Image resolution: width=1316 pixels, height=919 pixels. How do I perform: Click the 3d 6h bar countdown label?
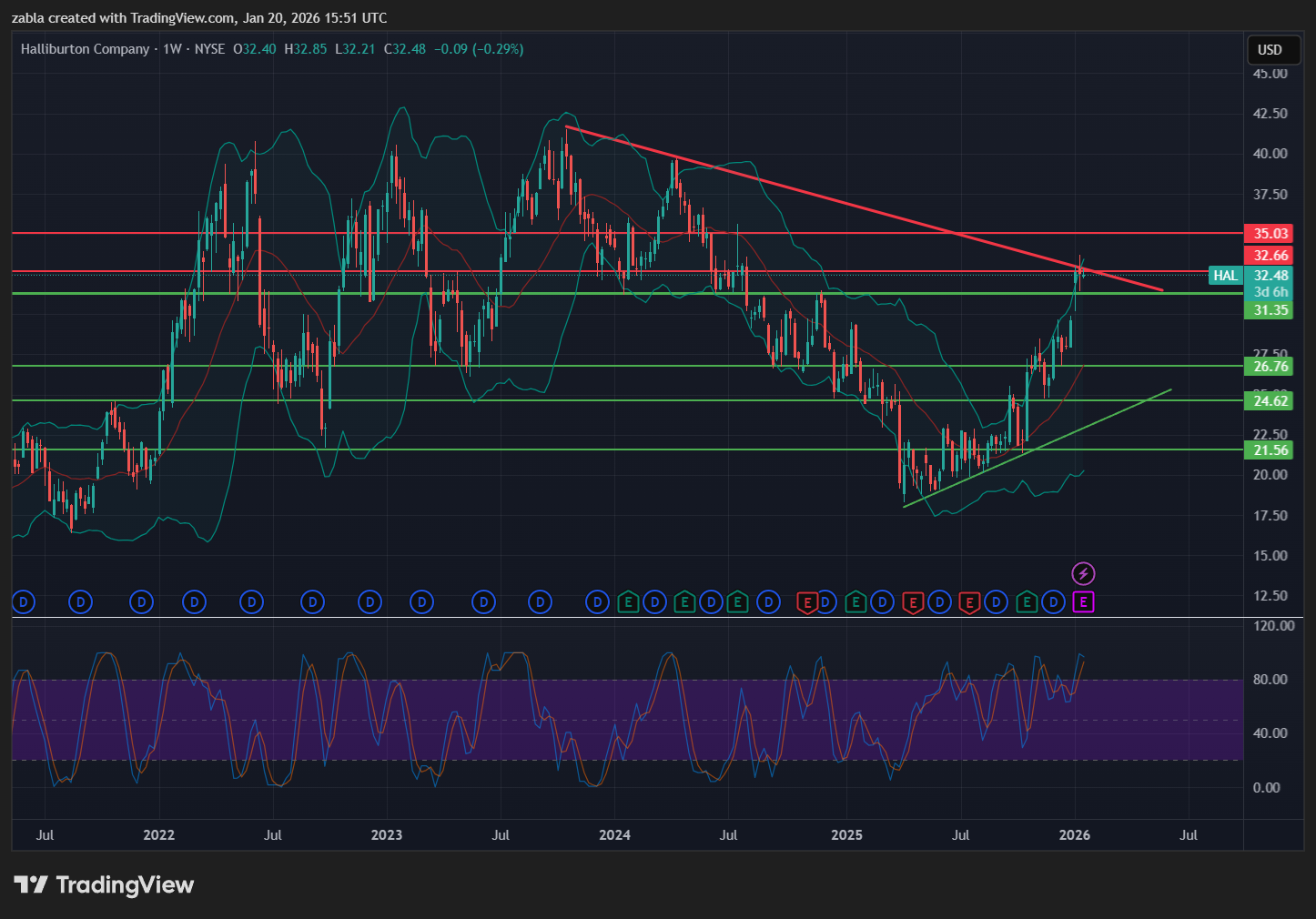tap(1270, 292)
